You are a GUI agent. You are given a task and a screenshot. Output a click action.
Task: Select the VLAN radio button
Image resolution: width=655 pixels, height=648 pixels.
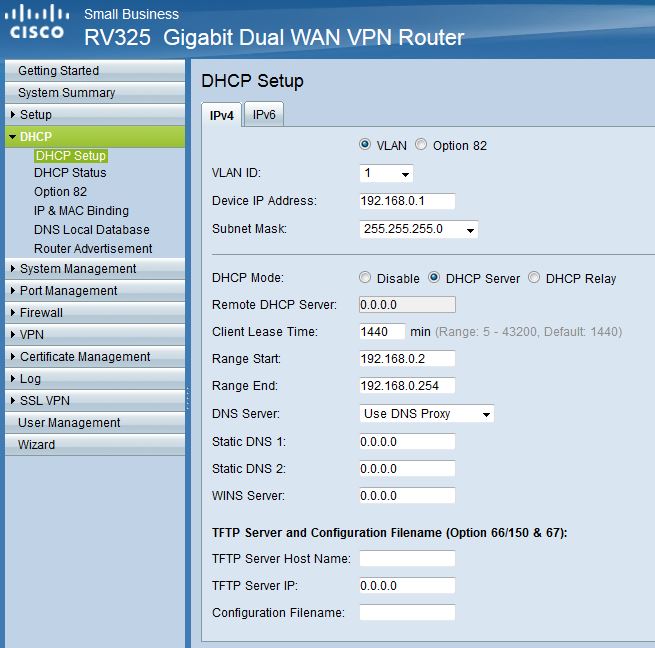pos(365,145)
